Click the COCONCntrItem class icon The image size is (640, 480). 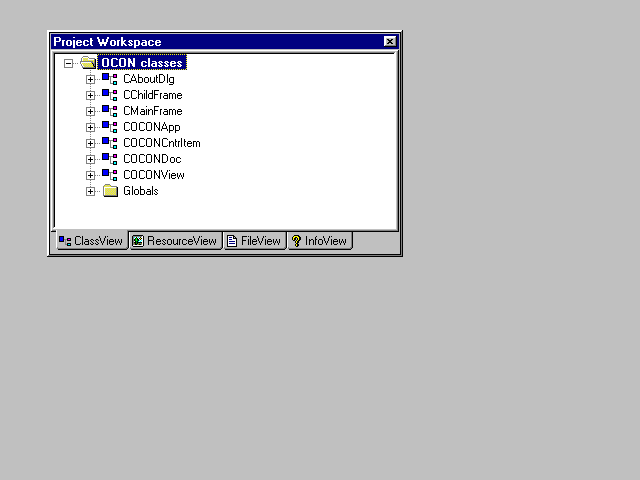tap(110, 143)
